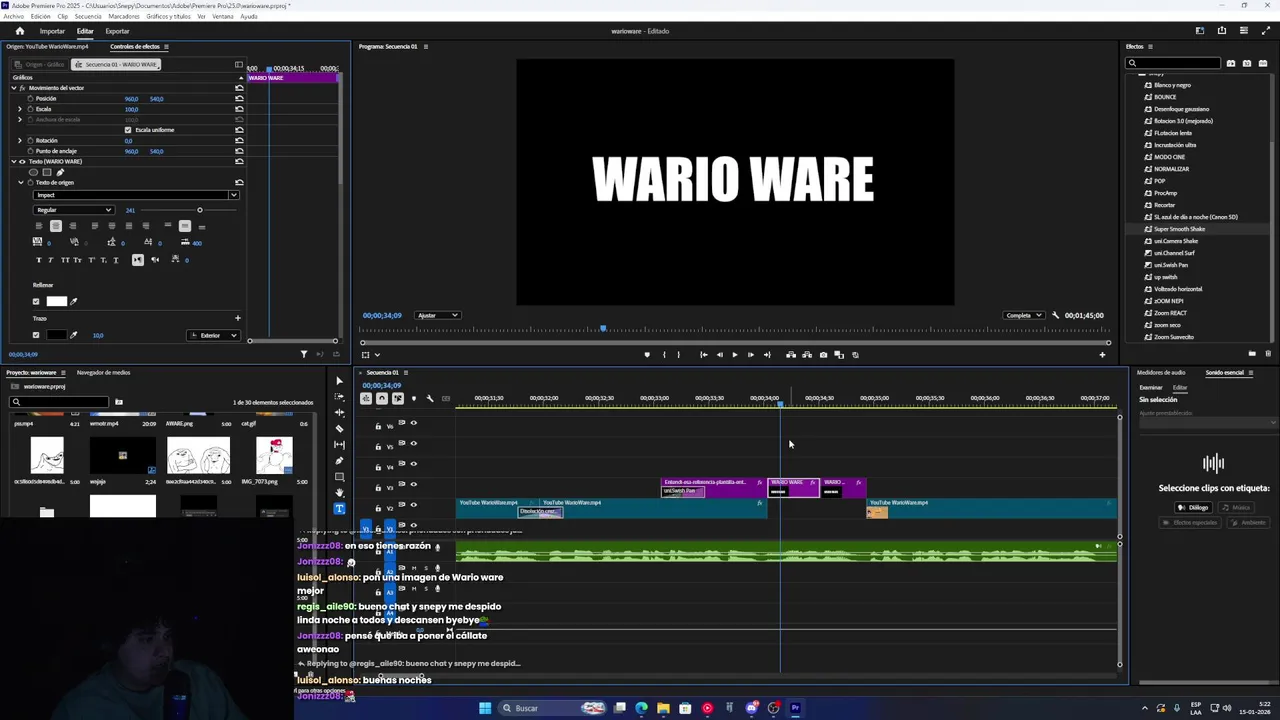Open the Exterior stroke type dropdown

click(x=213, y=335)
